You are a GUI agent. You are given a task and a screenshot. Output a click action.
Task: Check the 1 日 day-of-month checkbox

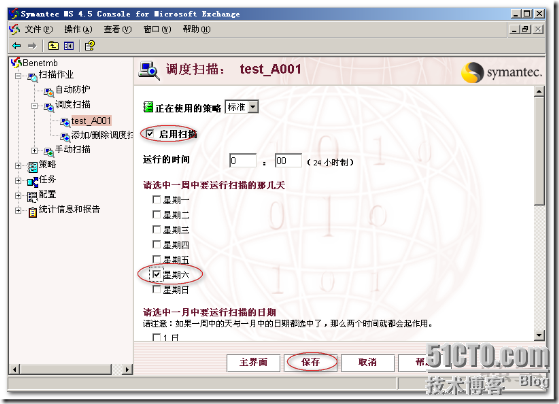tap(156, 337)
